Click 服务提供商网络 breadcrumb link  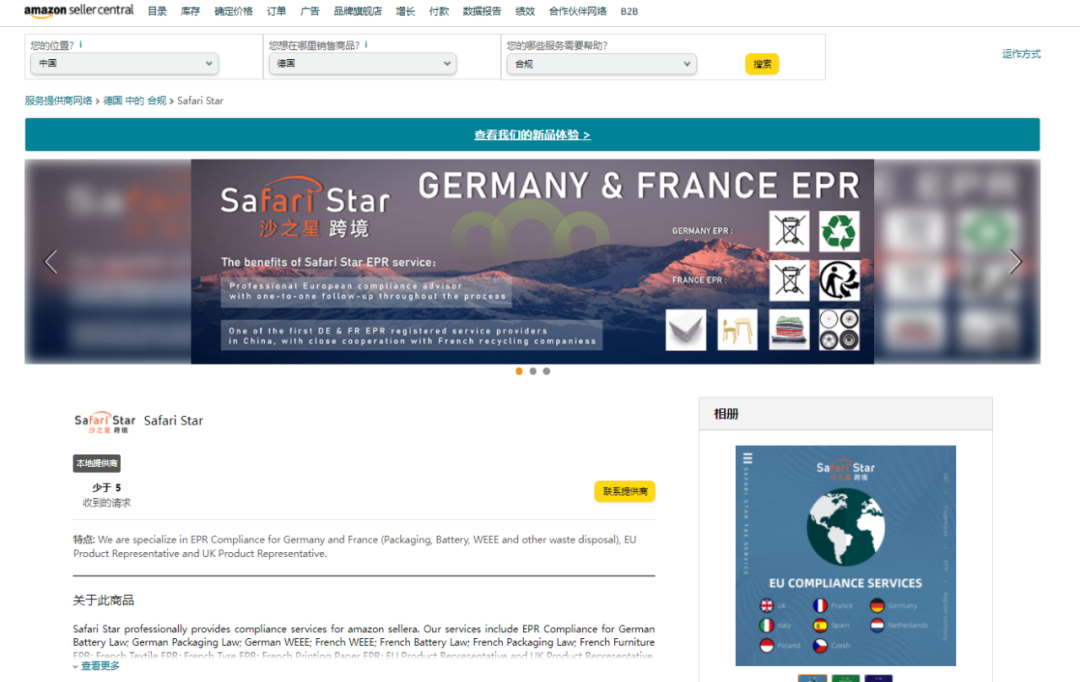59,101
